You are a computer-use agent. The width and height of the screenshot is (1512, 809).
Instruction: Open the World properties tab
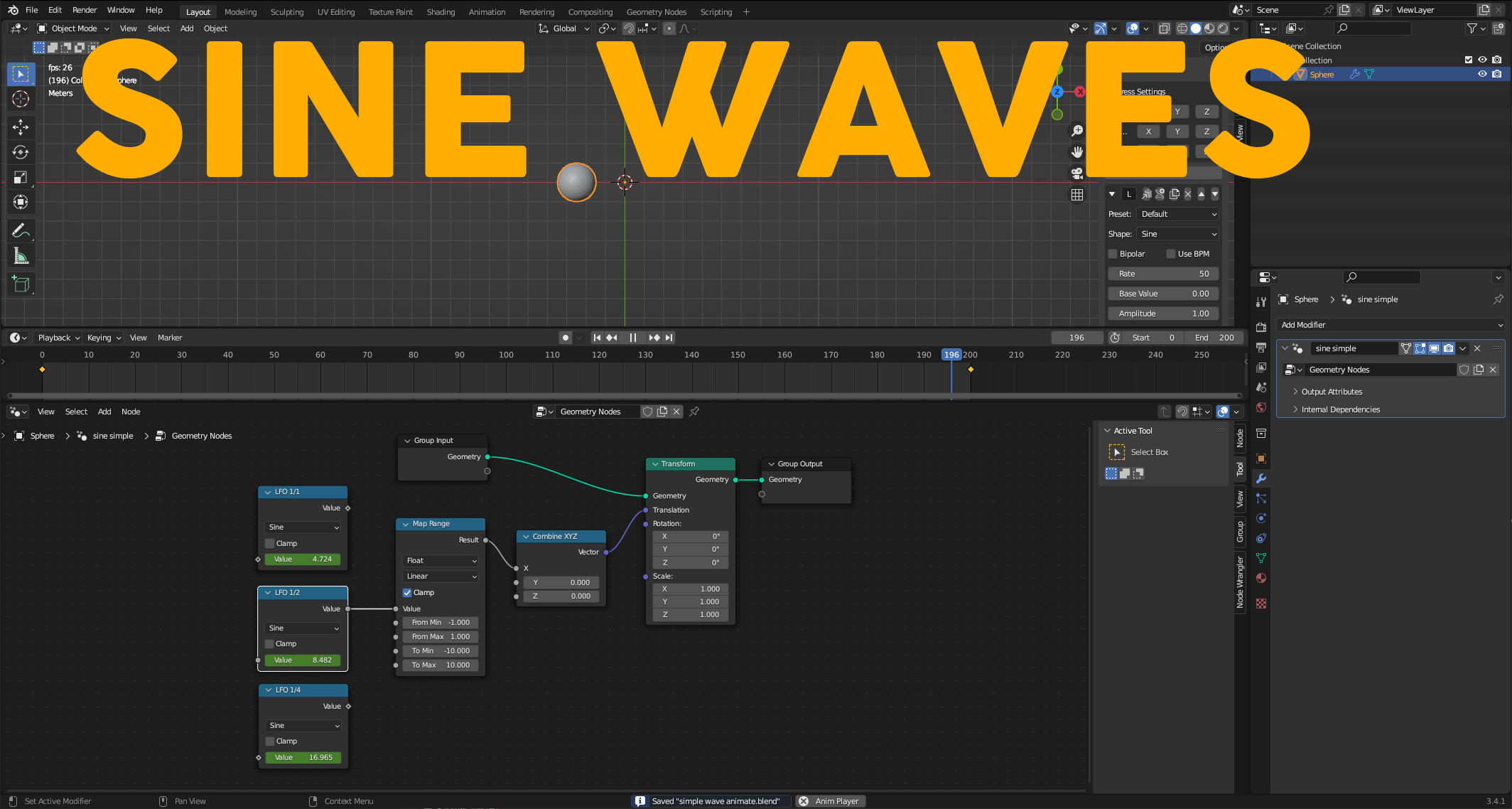[x=1261, y=407]
